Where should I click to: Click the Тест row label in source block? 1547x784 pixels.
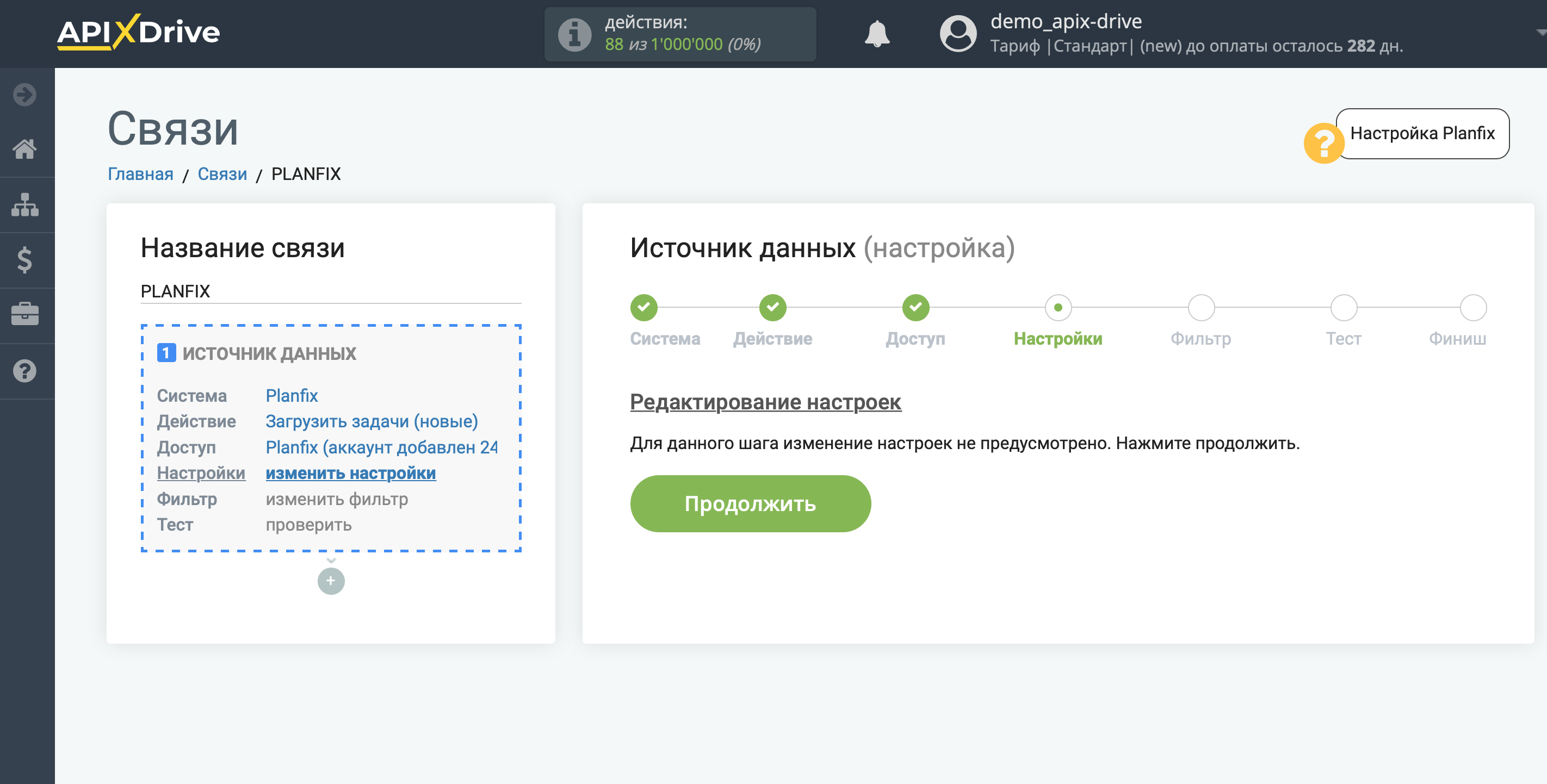click(x=175, y=525)
